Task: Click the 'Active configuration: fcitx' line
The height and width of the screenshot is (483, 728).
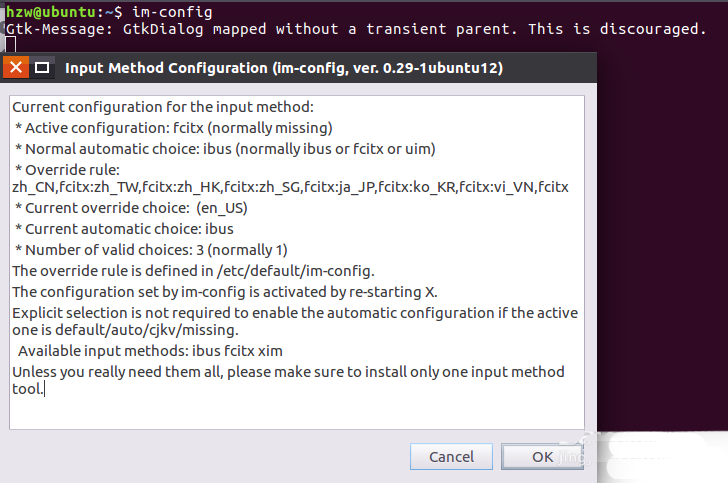Action: (174, 127)
